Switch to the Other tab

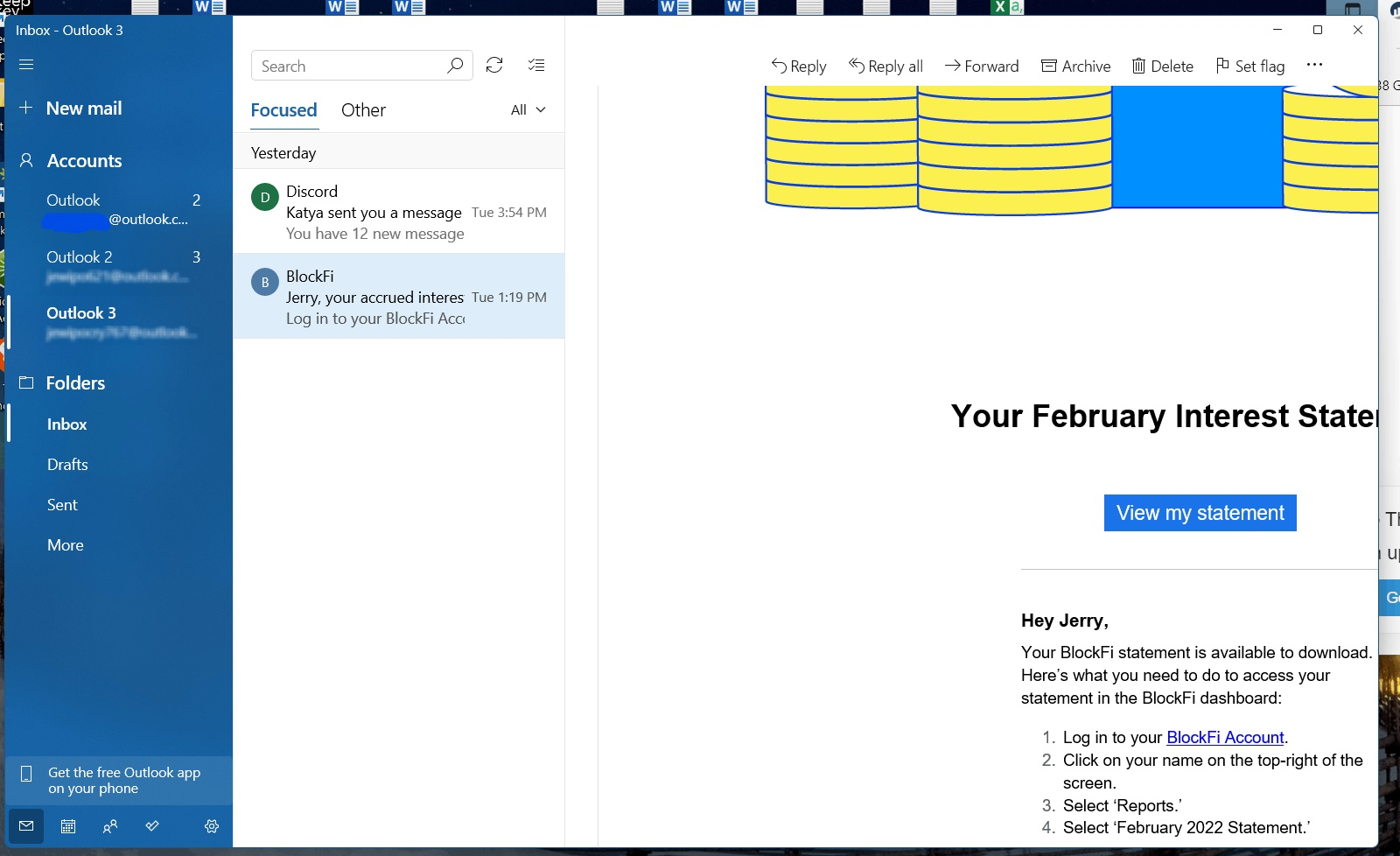[x=363, y=109]
